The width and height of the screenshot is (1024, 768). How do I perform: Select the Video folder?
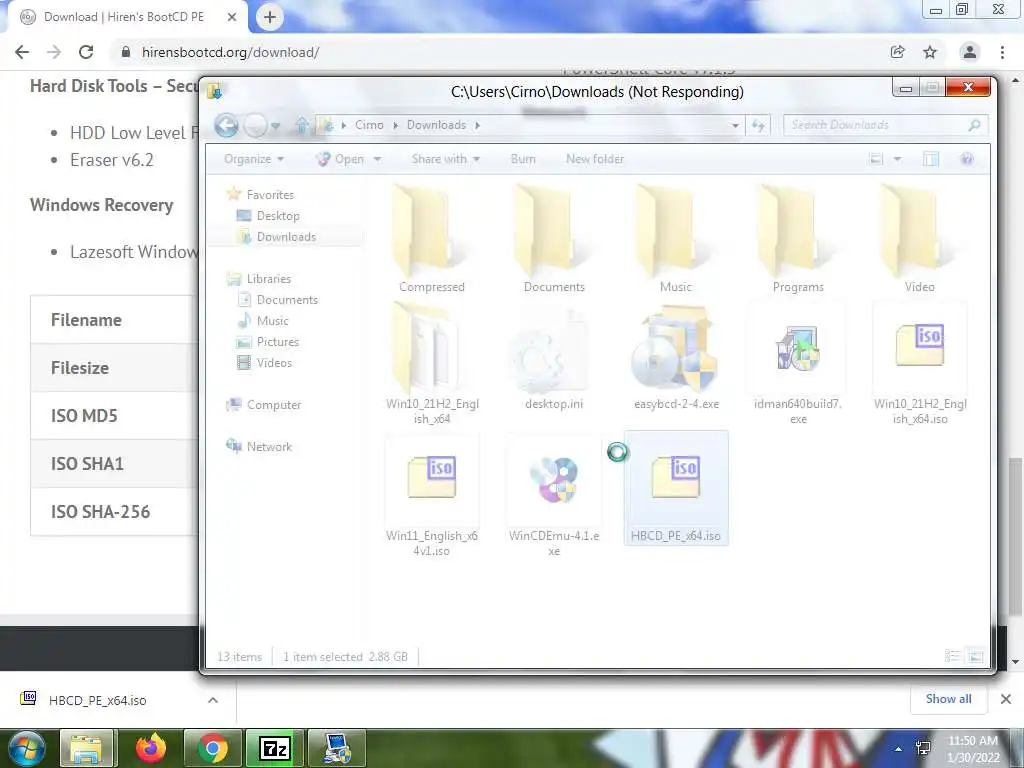pyautogui.click(x=920, y=239)
